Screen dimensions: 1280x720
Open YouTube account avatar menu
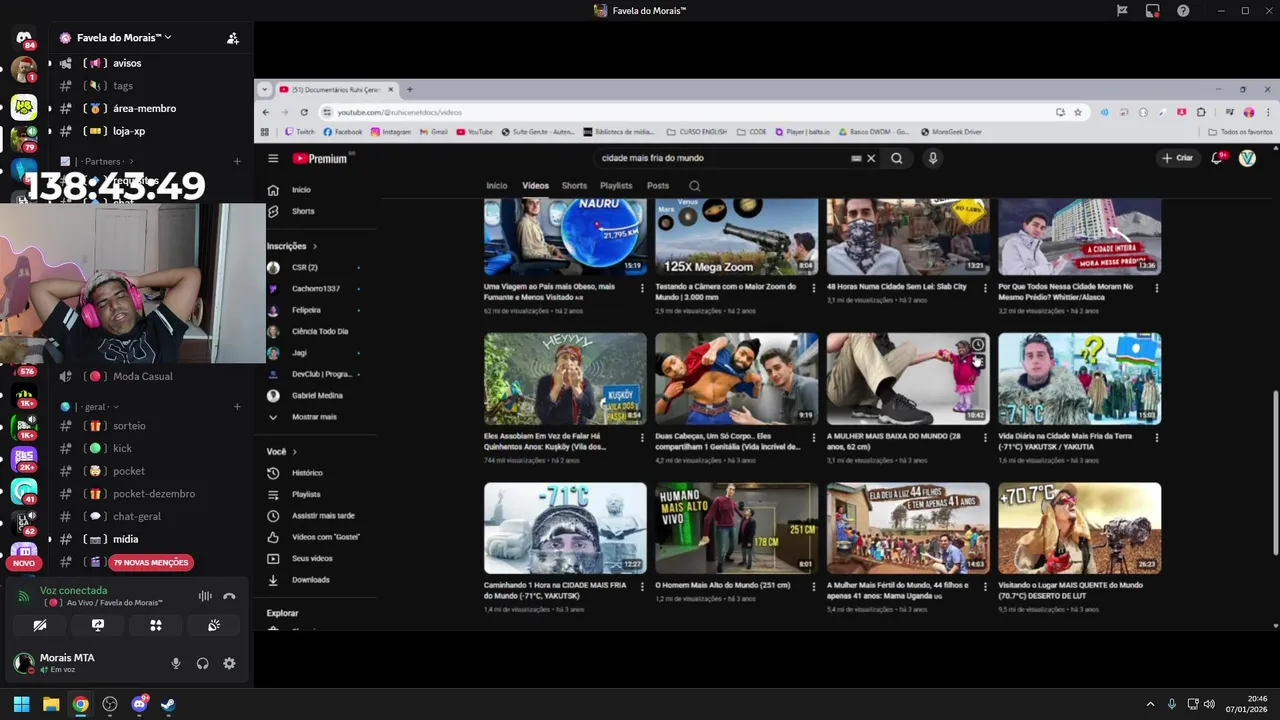pyautogui.click(x=1247, y=158)
